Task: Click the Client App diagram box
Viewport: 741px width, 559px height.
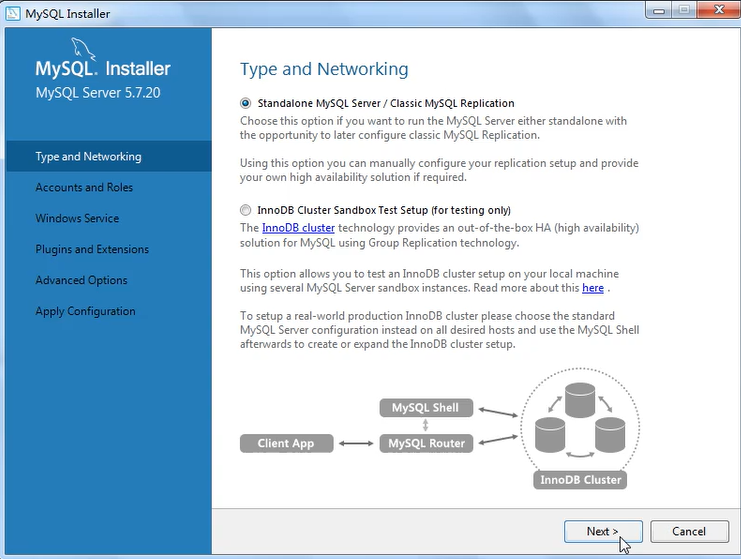Action: point(286,443)
